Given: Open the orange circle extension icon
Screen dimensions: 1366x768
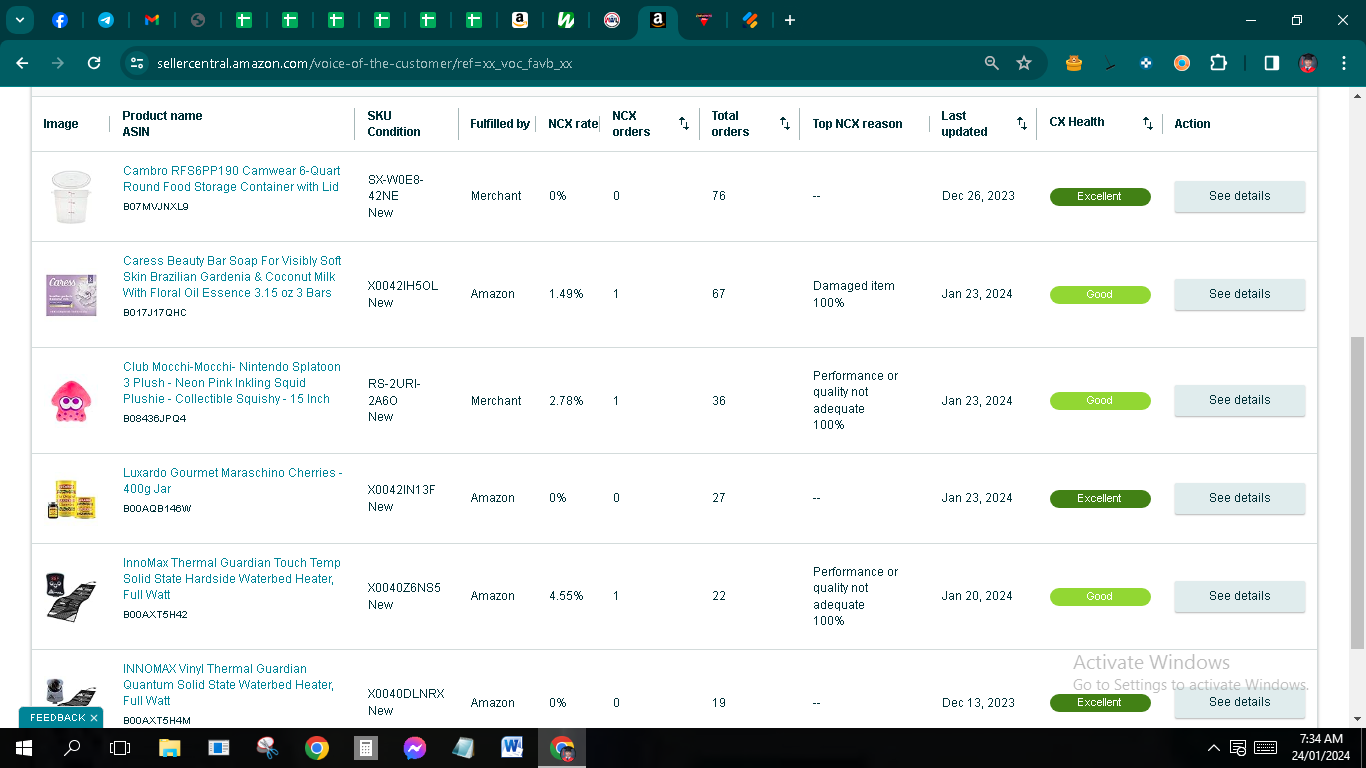Looking at the screenshot, I should coord(1182,63).
